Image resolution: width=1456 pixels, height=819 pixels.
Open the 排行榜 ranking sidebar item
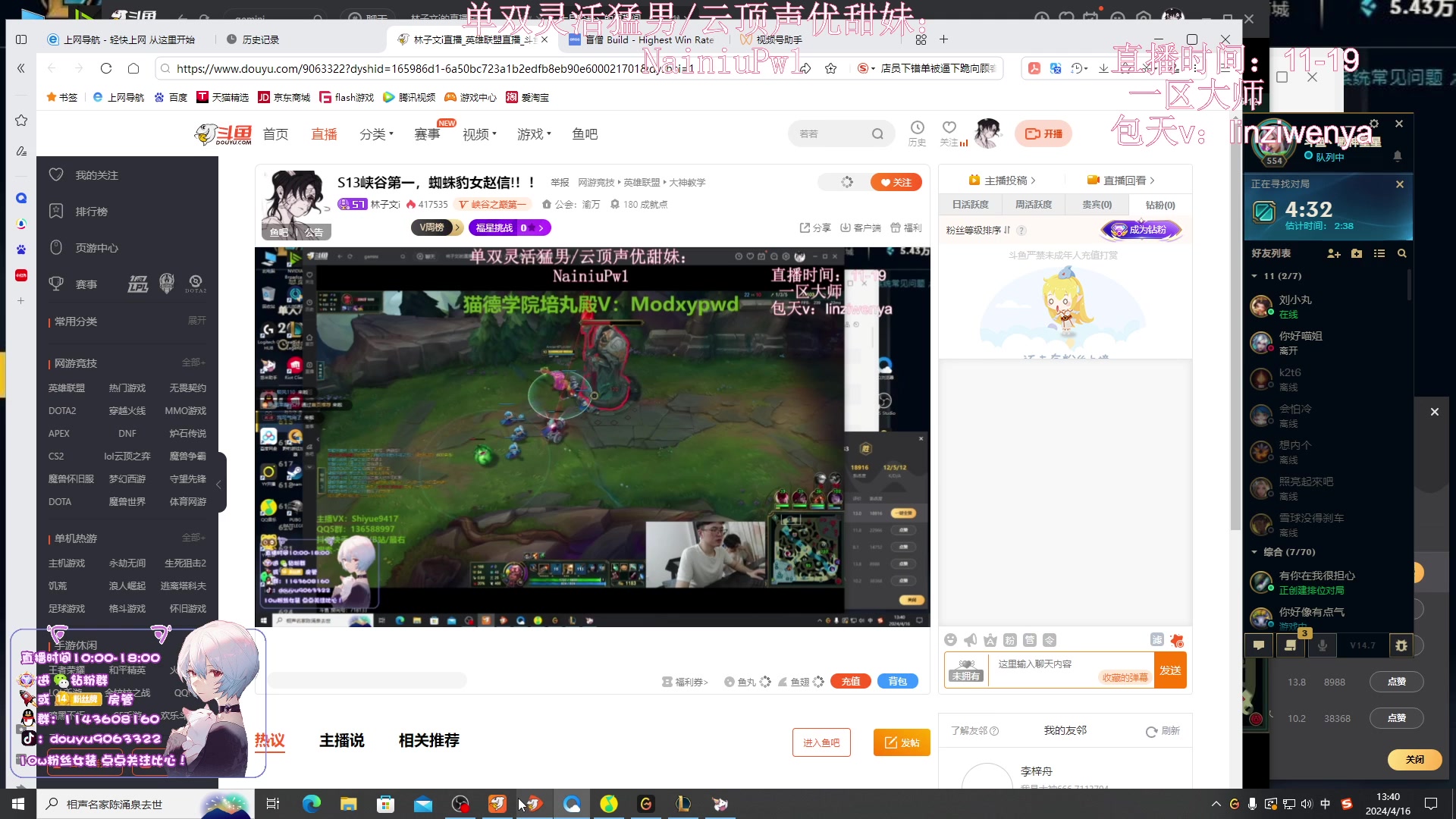(x=91, y=212)
